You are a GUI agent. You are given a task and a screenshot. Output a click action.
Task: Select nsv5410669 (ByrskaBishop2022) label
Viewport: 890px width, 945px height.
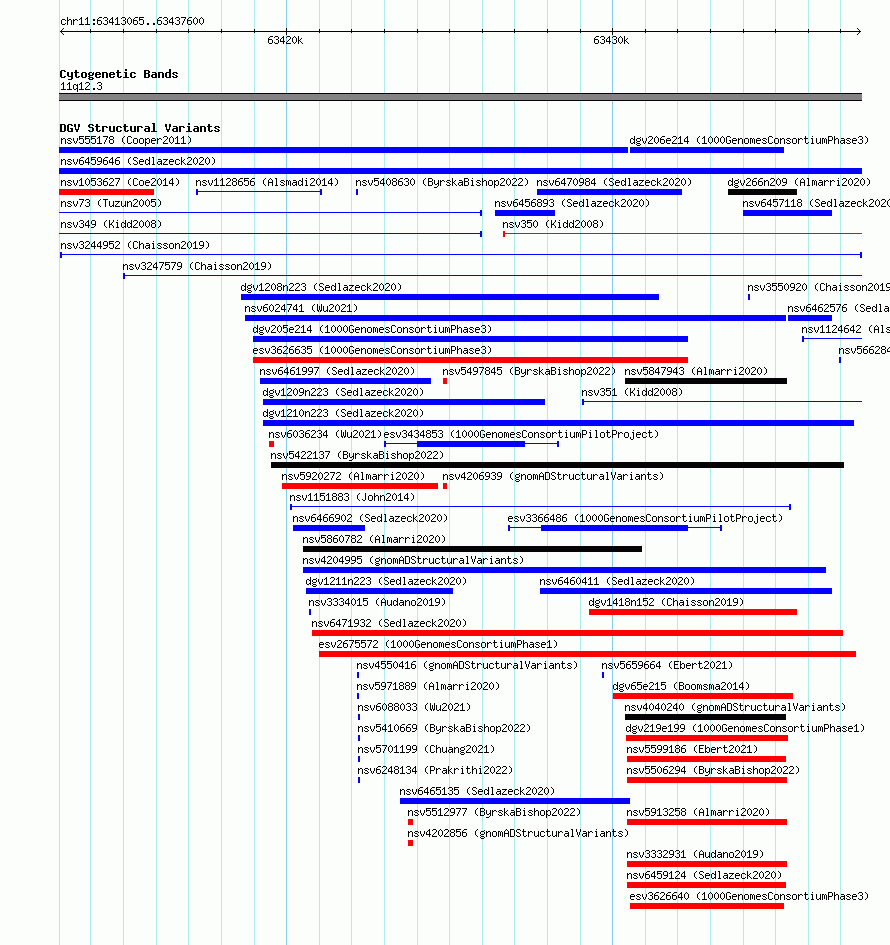click(x=444, y=729)
